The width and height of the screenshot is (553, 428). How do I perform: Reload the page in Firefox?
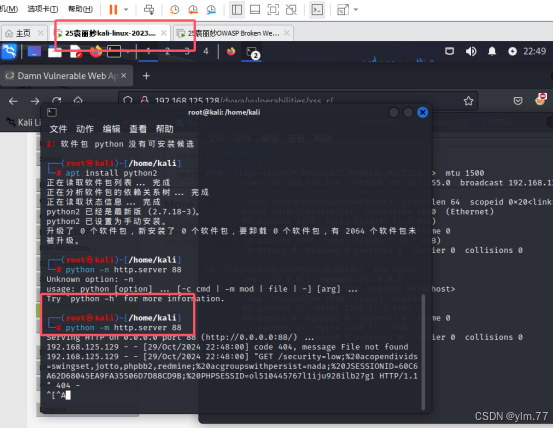click(56, 100)
